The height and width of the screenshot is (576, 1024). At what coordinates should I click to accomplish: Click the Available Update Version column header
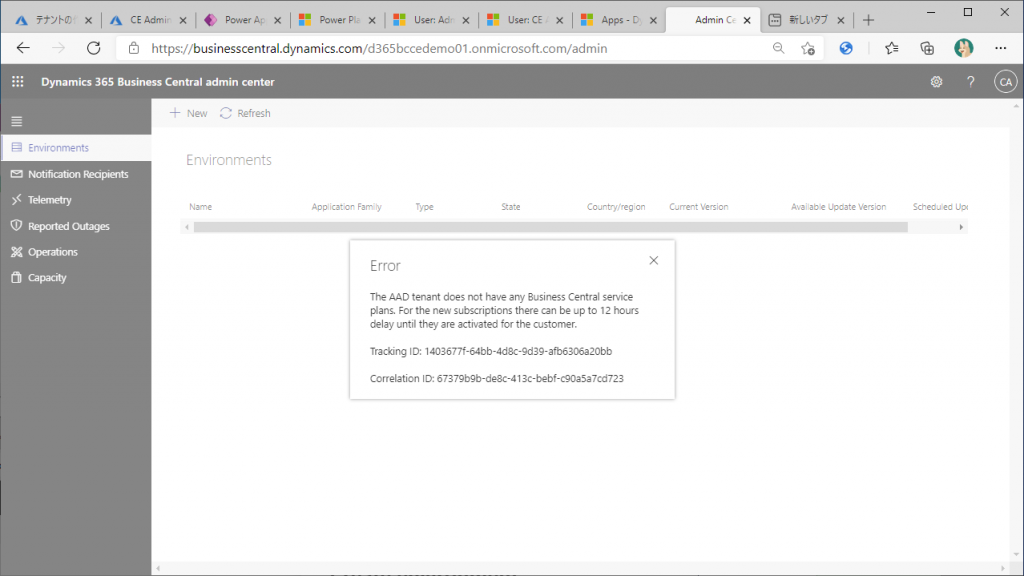839,207
